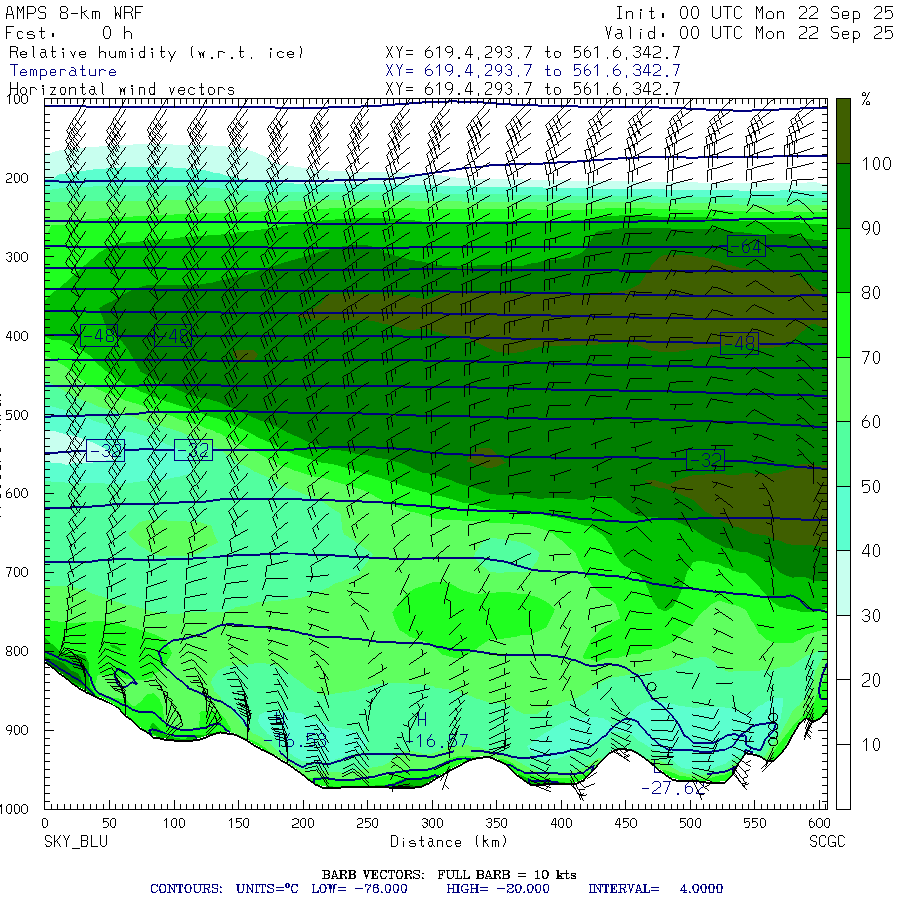Click distance axis tick "0"

click(x=45, y=823)
